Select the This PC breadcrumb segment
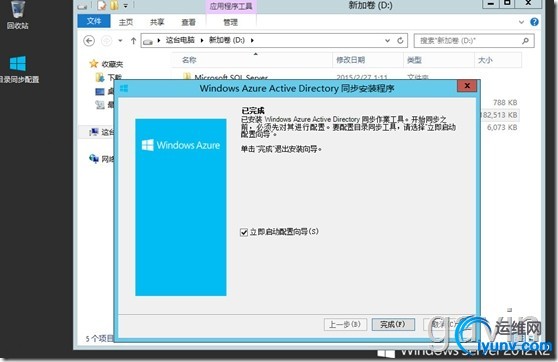 (180, 40)
